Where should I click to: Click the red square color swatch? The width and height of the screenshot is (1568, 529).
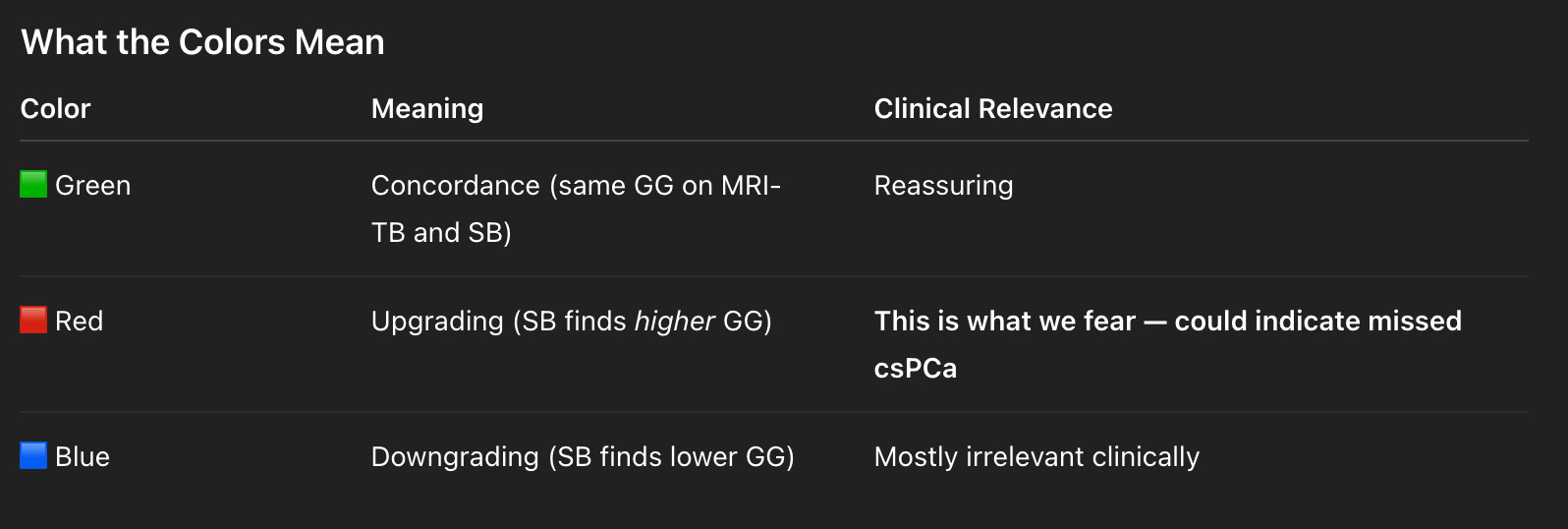(x=33, y=320)
